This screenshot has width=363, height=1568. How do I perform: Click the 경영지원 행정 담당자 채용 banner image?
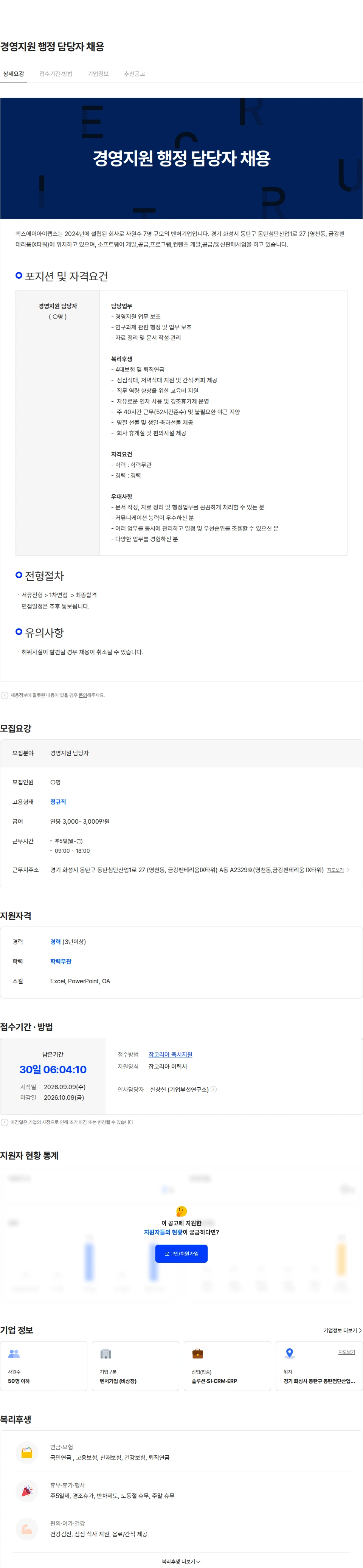click(181, 158)
